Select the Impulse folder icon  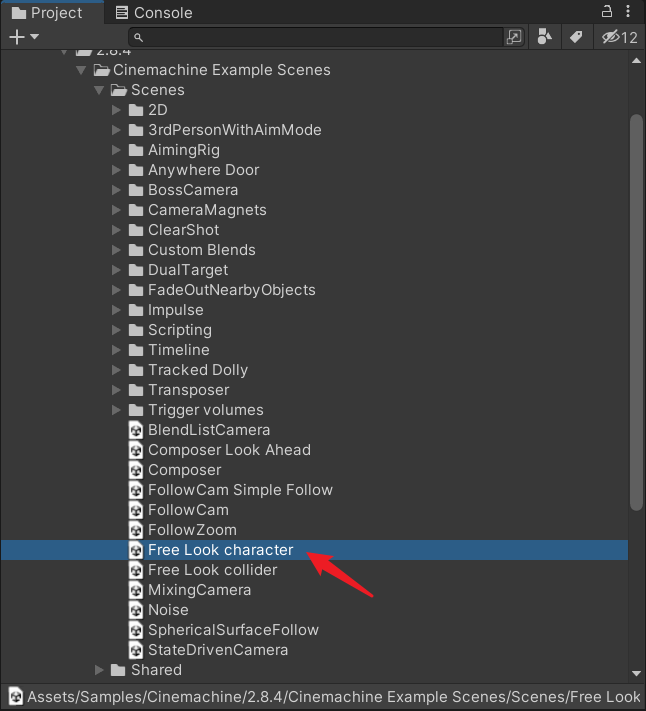pyautogui.click(x=136, y=310)
